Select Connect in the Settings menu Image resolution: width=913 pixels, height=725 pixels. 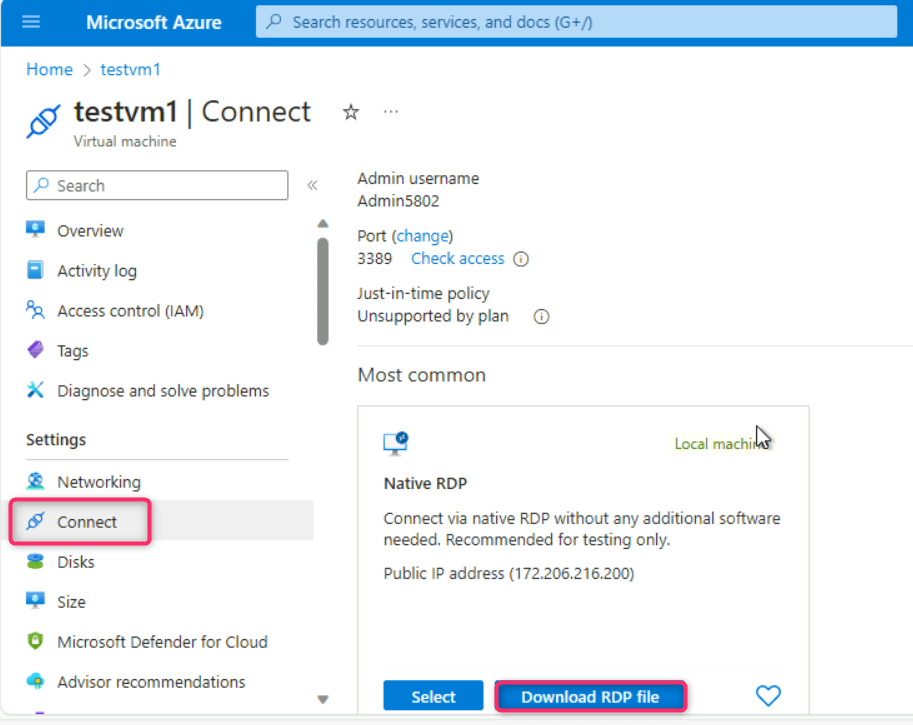(x=87, y=522)
